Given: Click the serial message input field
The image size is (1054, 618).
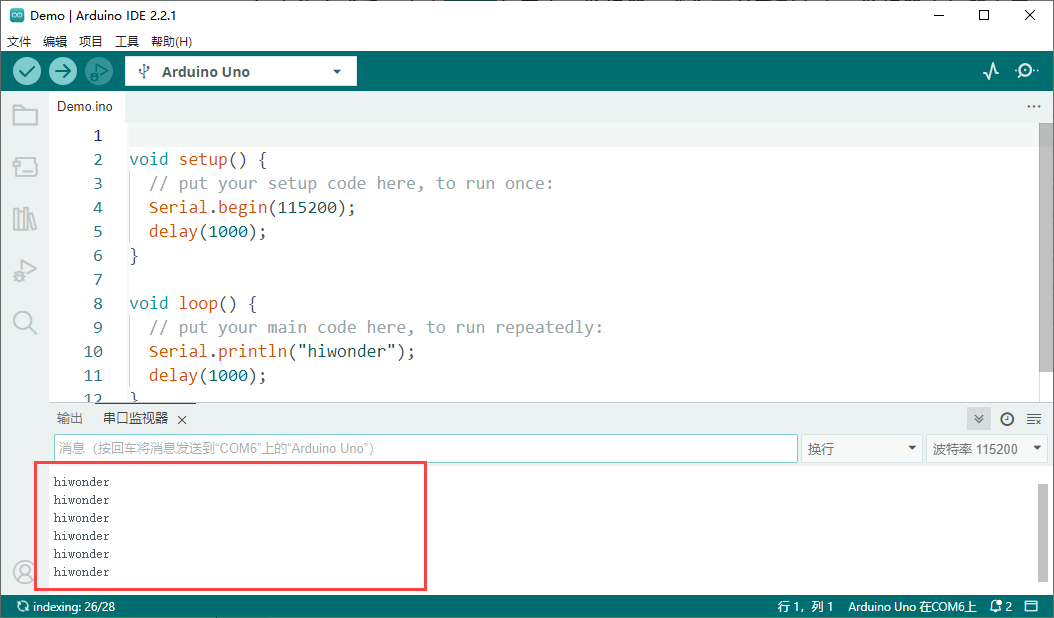Looking at the screenshot, I should tap(425, 449).
